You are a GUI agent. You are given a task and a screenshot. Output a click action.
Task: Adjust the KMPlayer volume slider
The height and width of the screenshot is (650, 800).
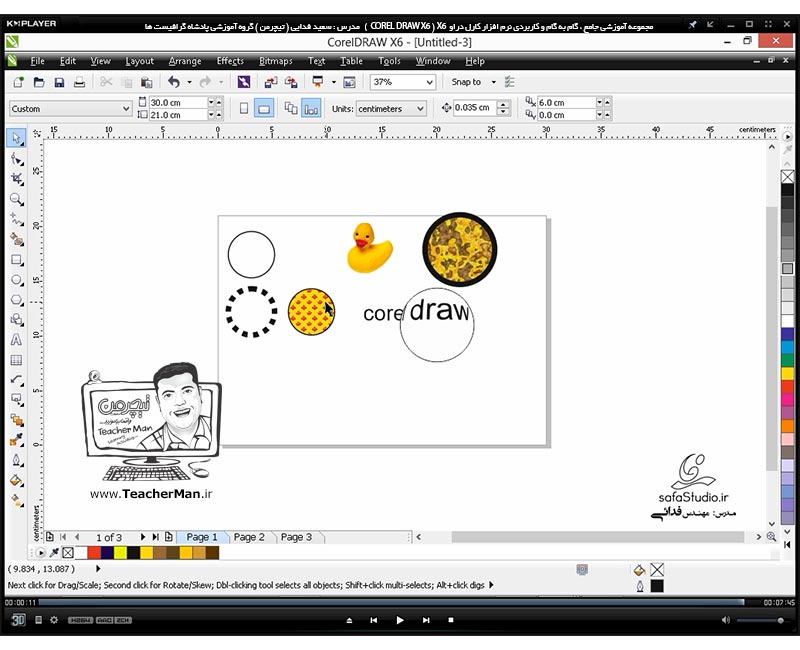[x=759, y=620]
